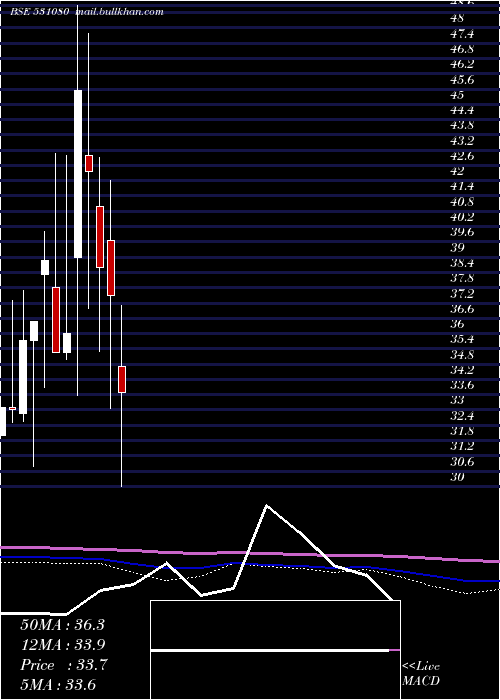Click the '50MA : 36.3' readout
This screenshot has width=500, height=700.
pyautogui.click(x=62, y=625)
